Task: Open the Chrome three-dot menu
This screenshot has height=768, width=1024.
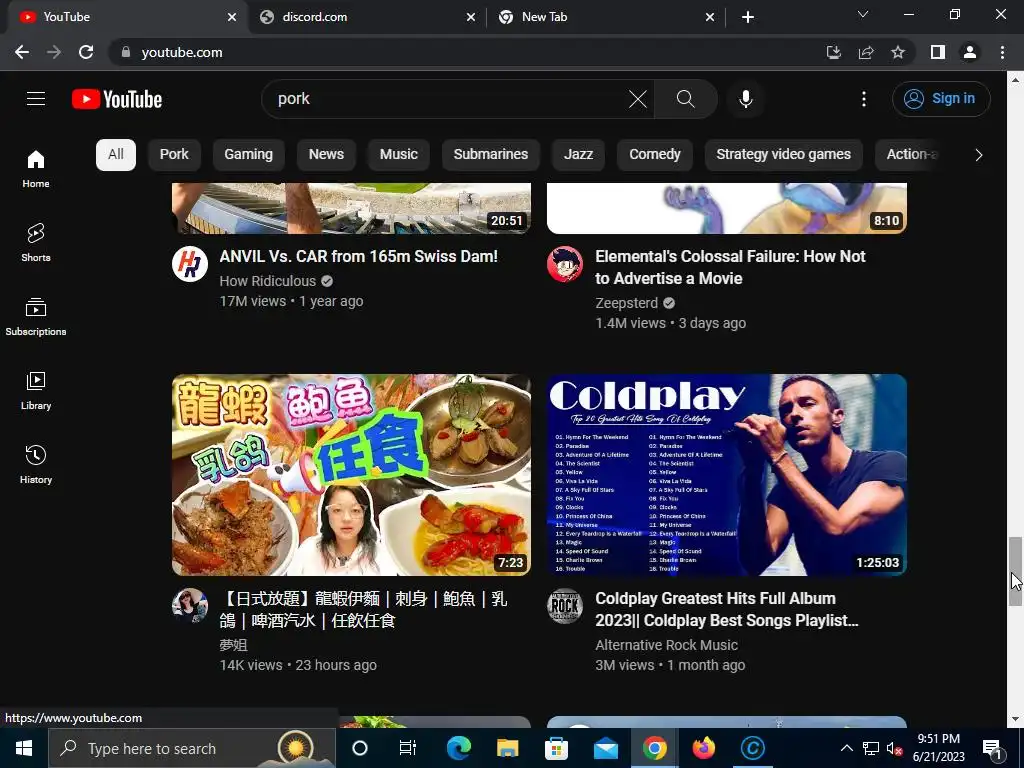Action: [x=1002, y=52]
